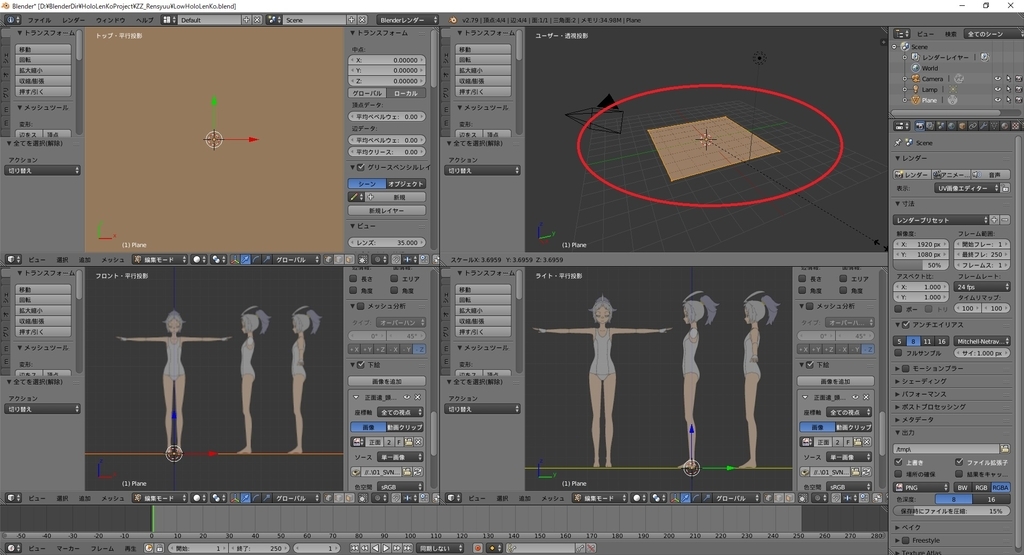Image resolution: width=1024 pixels, height=555 pixels.
Task: Select anti-aliasing sample count 16
Action: pyautogui.click(x=941, y=341)
